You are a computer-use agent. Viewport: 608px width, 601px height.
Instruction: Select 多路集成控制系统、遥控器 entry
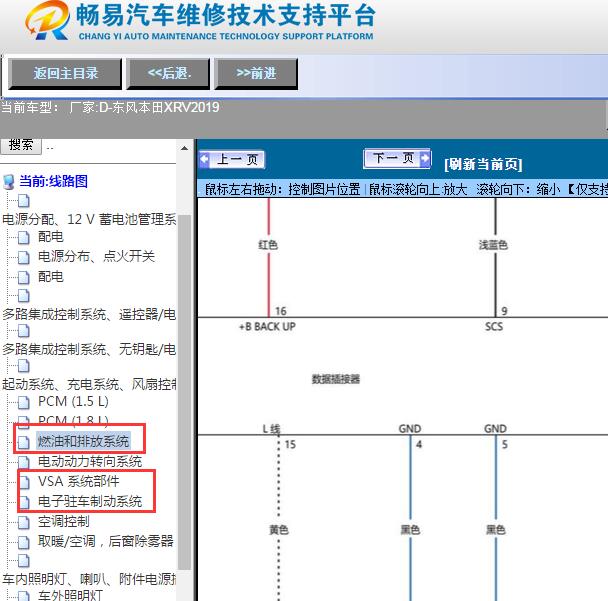click(89, 314)
